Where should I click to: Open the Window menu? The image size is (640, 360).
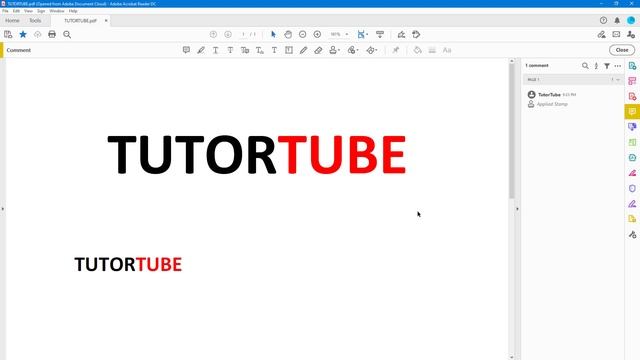point(57,11)
